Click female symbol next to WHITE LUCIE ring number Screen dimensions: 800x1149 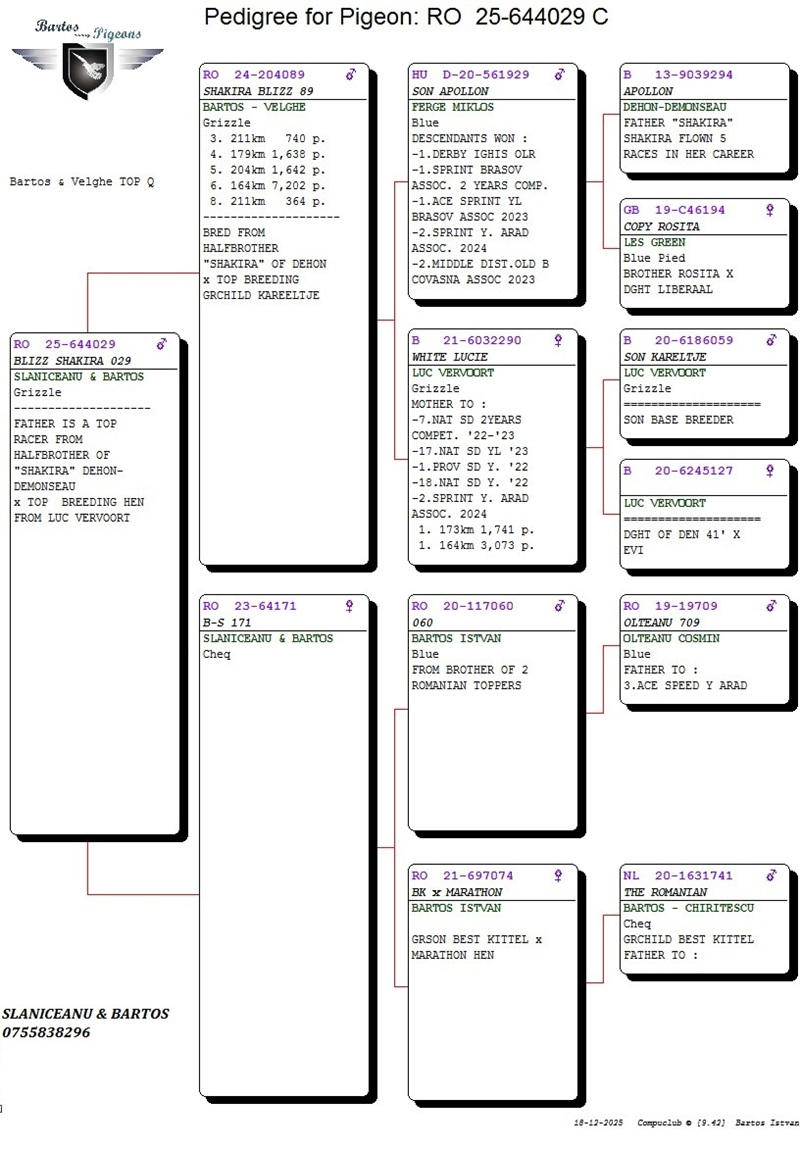point(559,341)
